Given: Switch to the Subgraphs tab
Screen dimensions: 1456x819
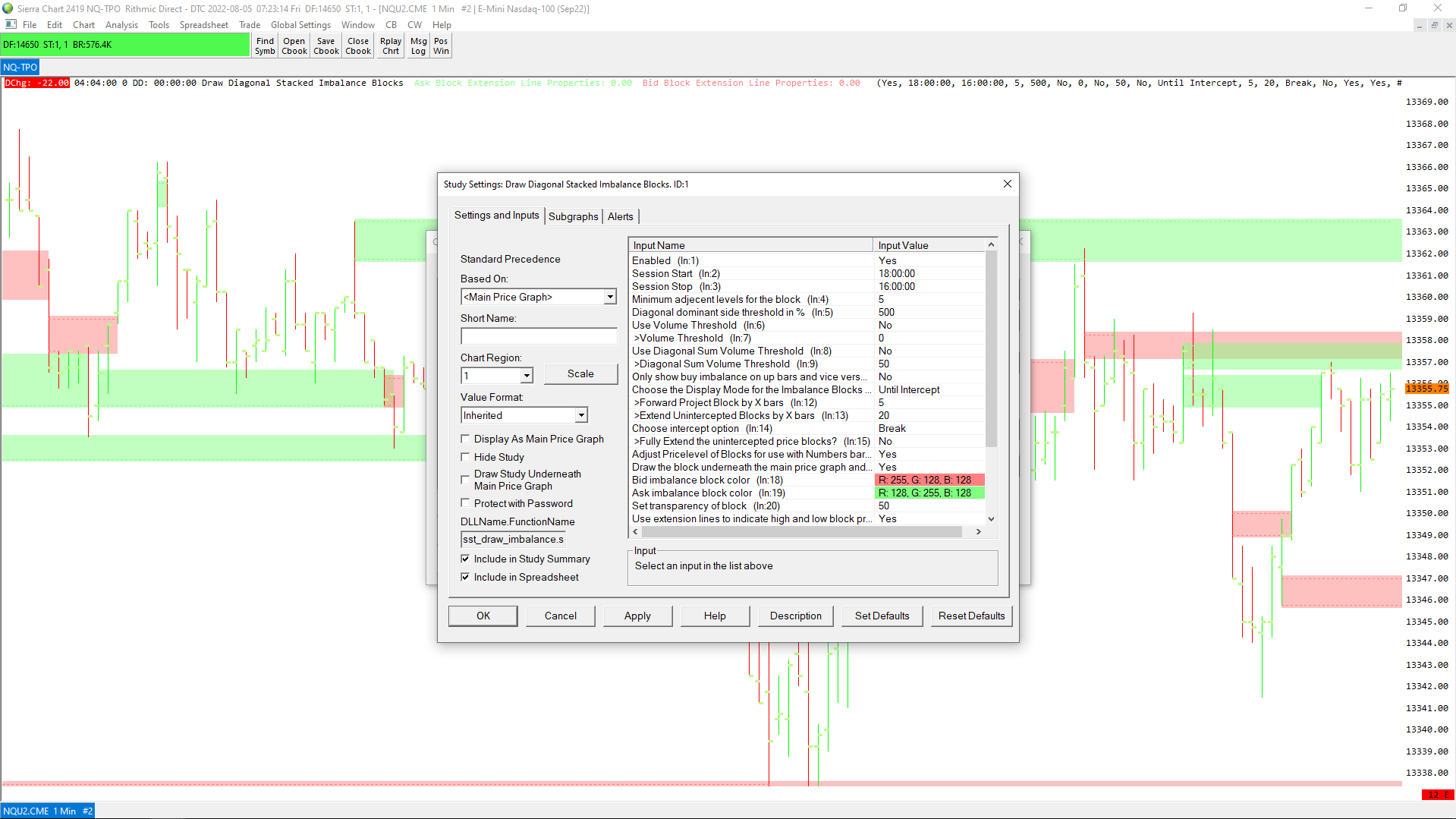Looking at the screenshot, I should (x=573, y=216).
